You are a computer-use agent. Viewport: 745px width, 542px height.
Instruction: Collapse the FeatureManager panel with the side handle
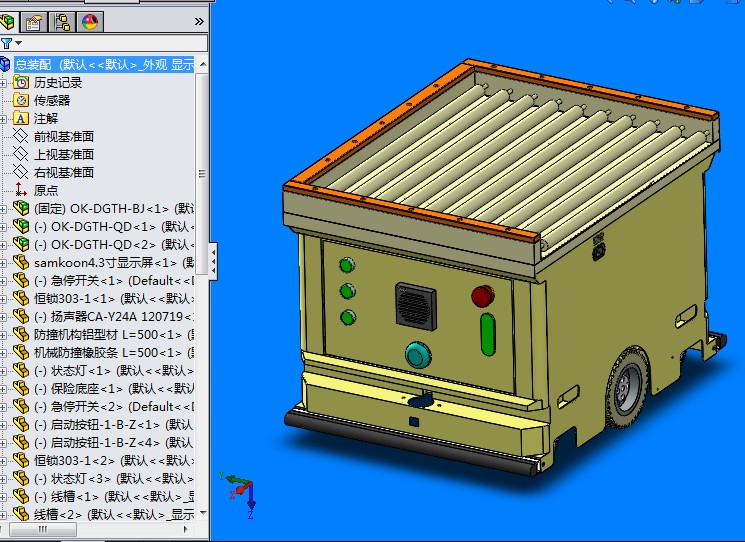[x=213, y=262]
